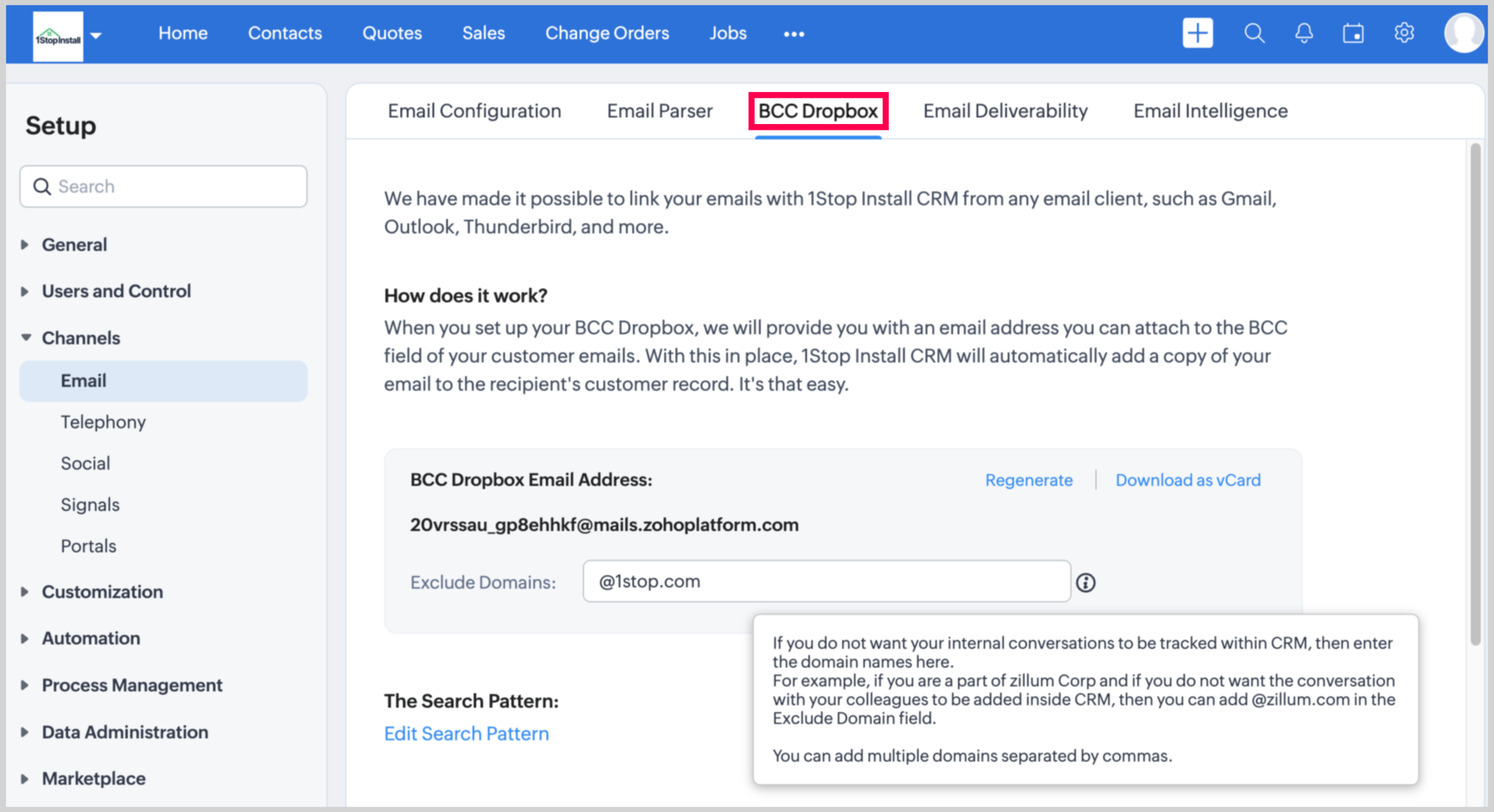Click the Exclude Domains info icon

click(1085, 583)
